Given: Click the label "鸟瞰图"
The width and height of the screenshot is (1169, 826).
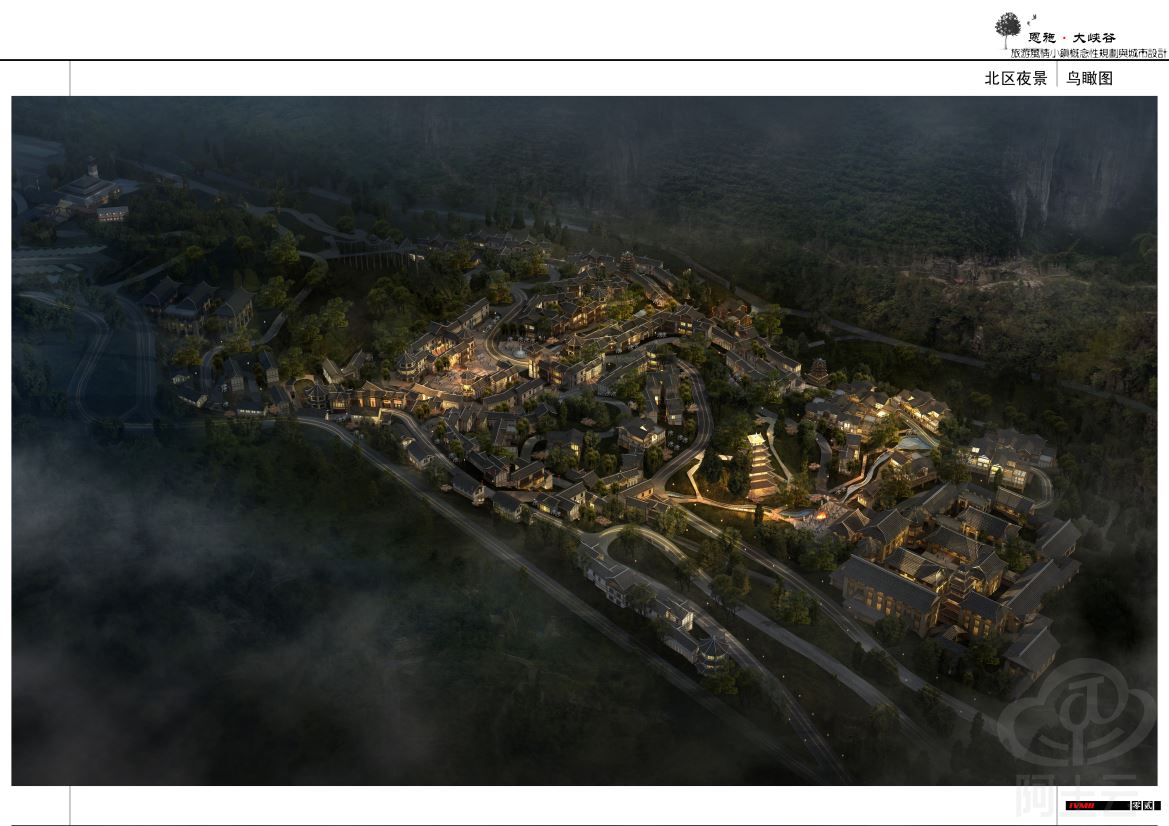Looking at the screenshot, I should [1089, 78].
